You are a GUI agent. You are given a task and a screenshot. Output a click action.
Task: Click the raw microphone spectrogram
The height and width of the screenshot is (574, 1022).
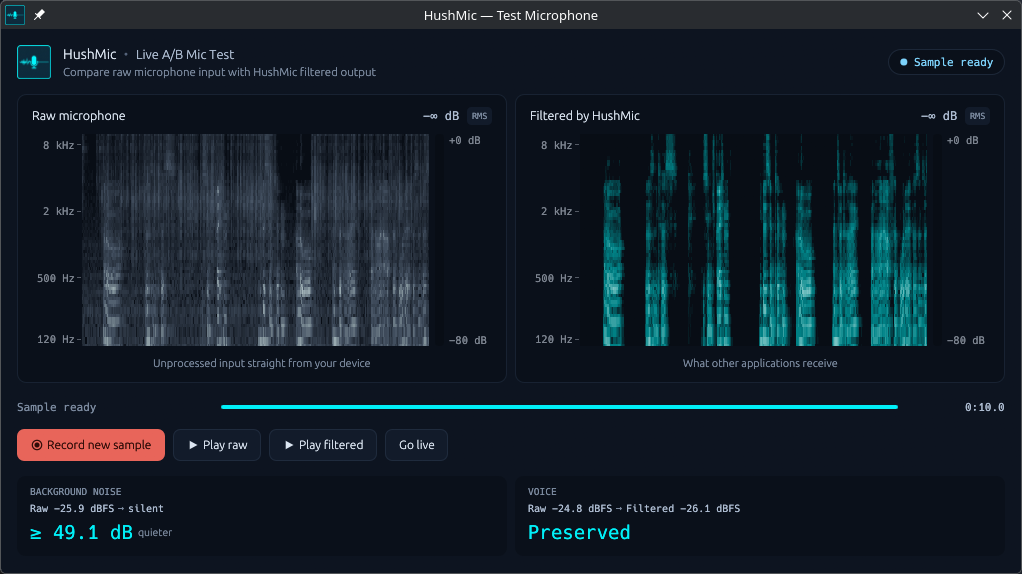pos(256,240)
